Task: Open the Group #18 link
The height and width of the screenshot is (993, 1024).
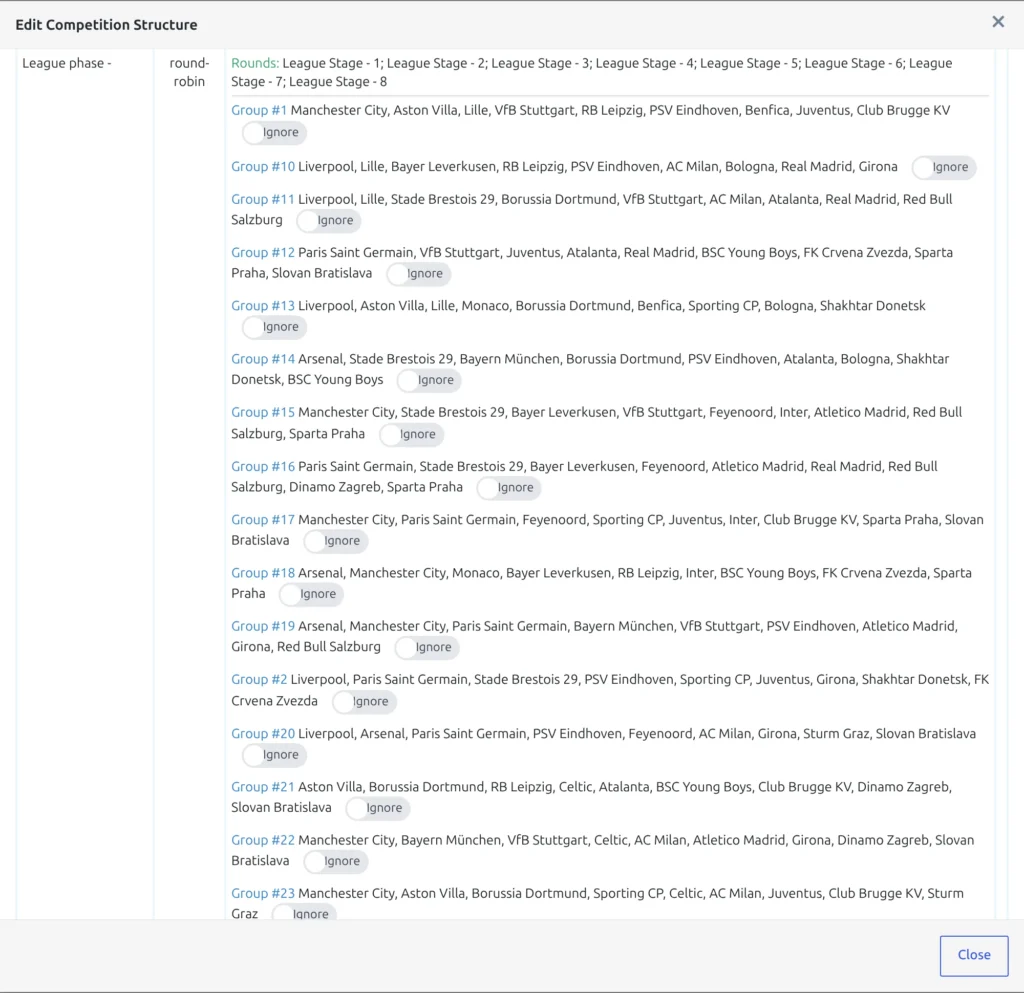Action: 263,573
